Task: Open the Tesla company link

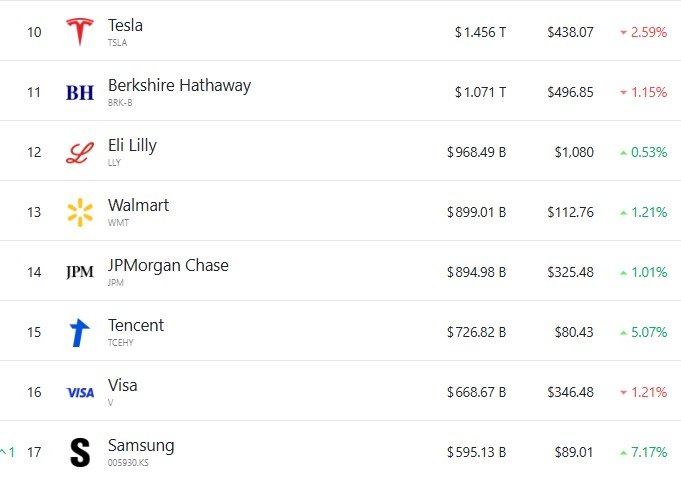Action: pyautogui.click(x=126, y=25)
